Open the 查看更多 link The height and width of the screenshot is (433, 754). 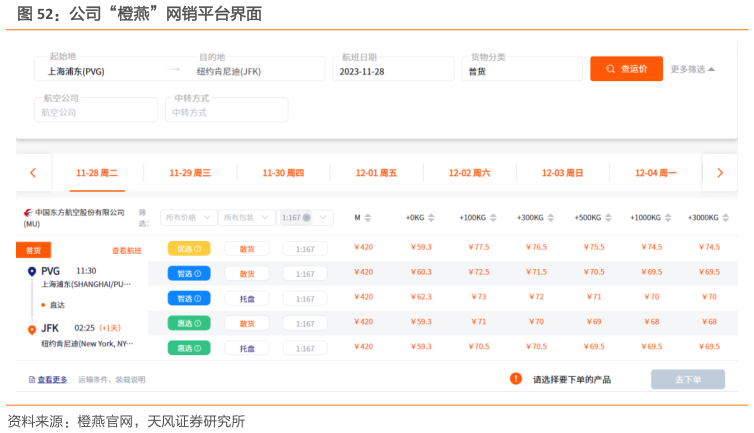(52, 380)
